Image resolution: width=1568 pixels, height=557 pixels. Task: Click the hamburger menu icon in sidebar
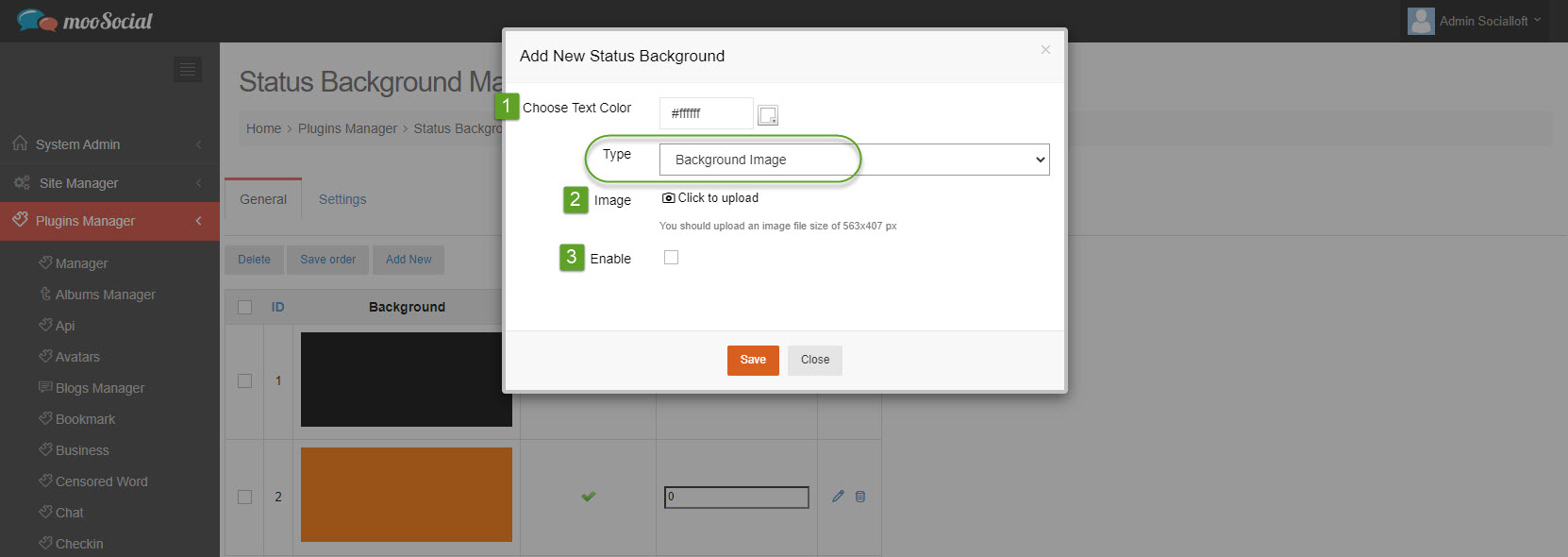pyautogui.click(x=187, y=69)
